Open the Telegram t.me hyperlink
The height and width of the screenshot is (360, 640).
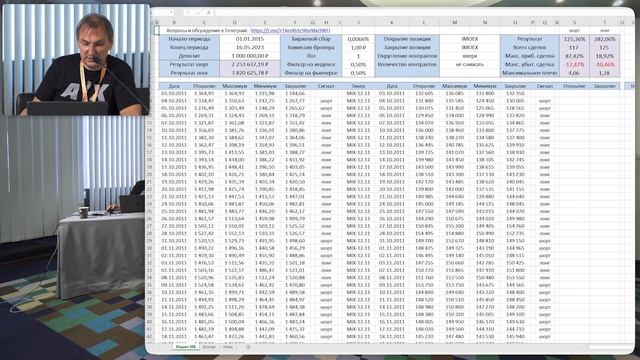coord(290,30)
